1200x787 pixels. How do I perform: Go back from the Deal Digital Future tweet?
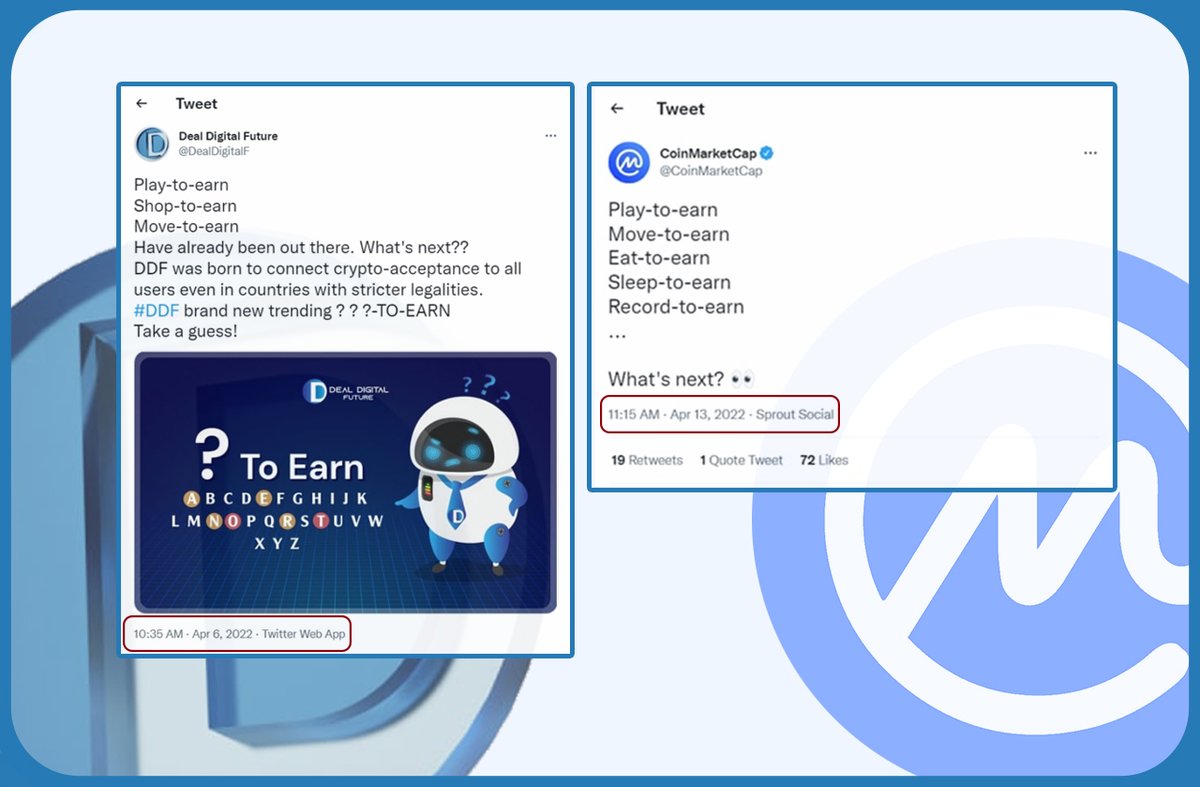pyautogui.click(x=142, y=103)
